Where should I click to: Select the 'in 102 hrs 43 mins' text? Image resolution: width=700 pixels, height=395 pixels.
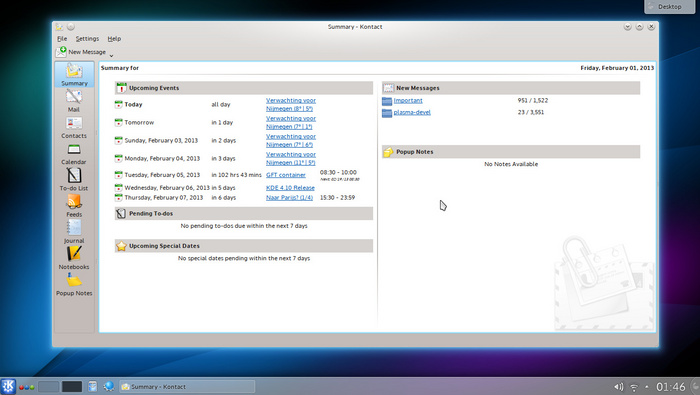(x=236, y=175)
